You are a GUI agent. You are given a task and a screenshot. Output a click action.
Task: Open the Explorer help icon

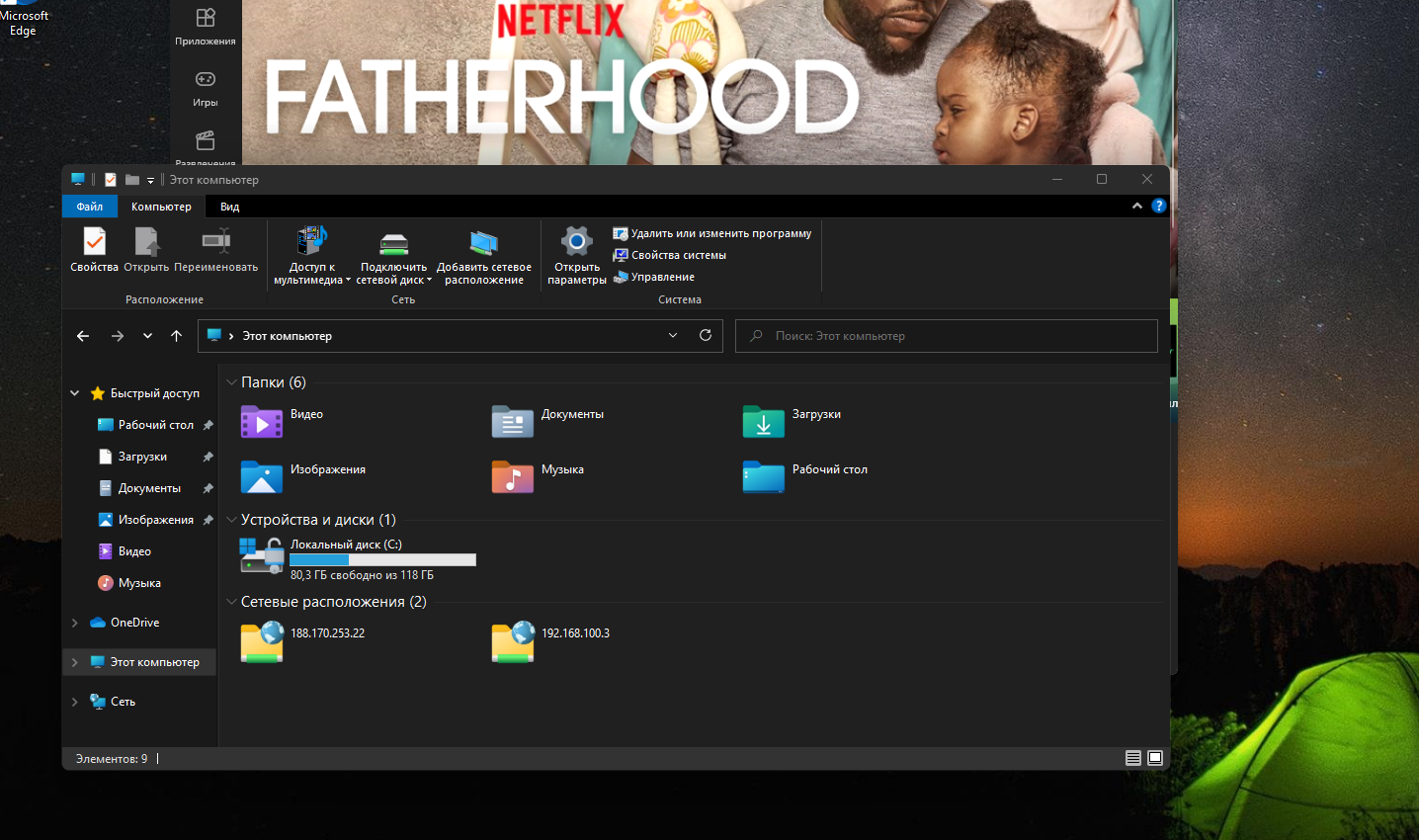[1159, 206]
